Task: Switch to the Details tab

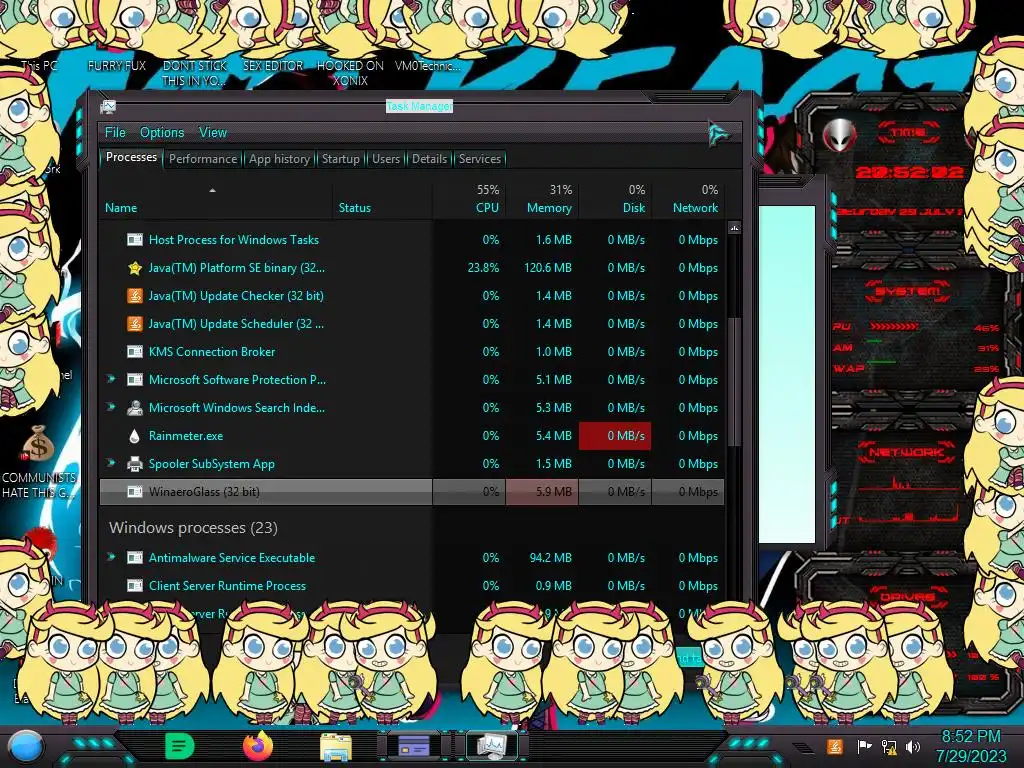Action: (429, 159)
